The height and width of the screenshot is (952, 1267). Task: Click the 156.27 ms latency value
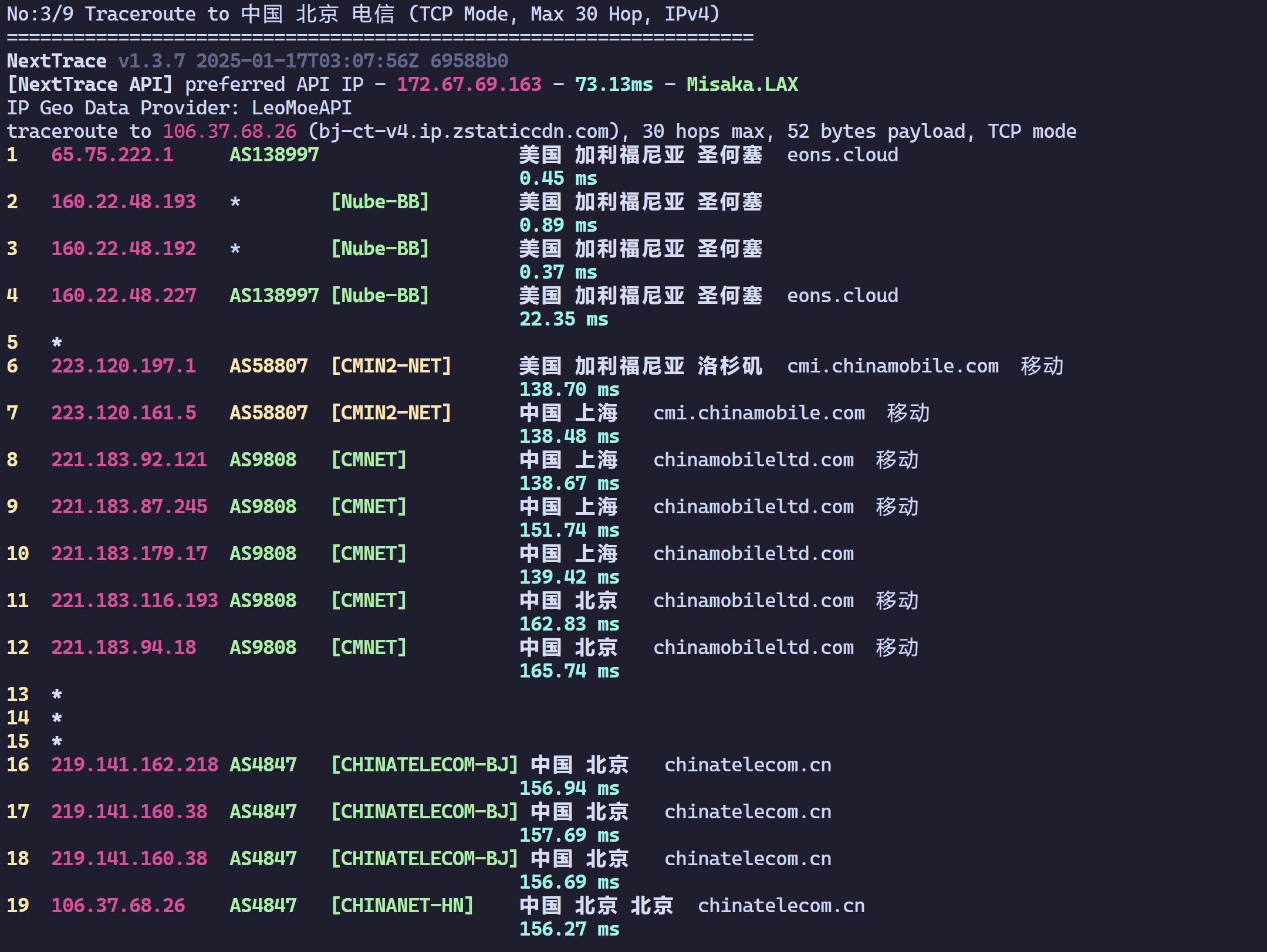(569, 929)
